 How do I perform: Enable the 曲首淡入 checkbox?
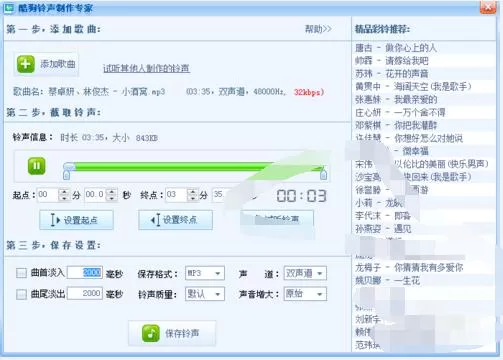click(21, 273)
